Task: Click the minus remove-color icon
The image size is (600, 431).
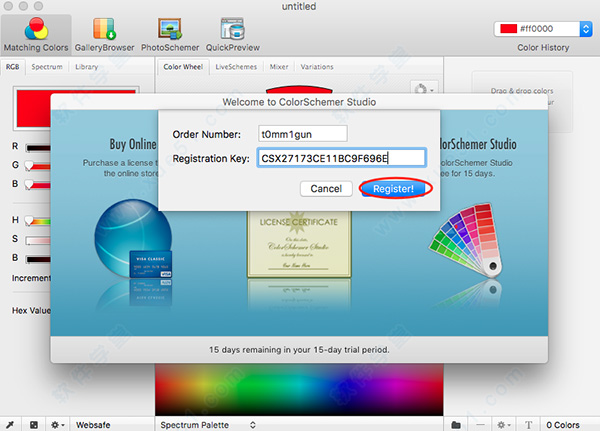Action: click(x=480, y=424)
